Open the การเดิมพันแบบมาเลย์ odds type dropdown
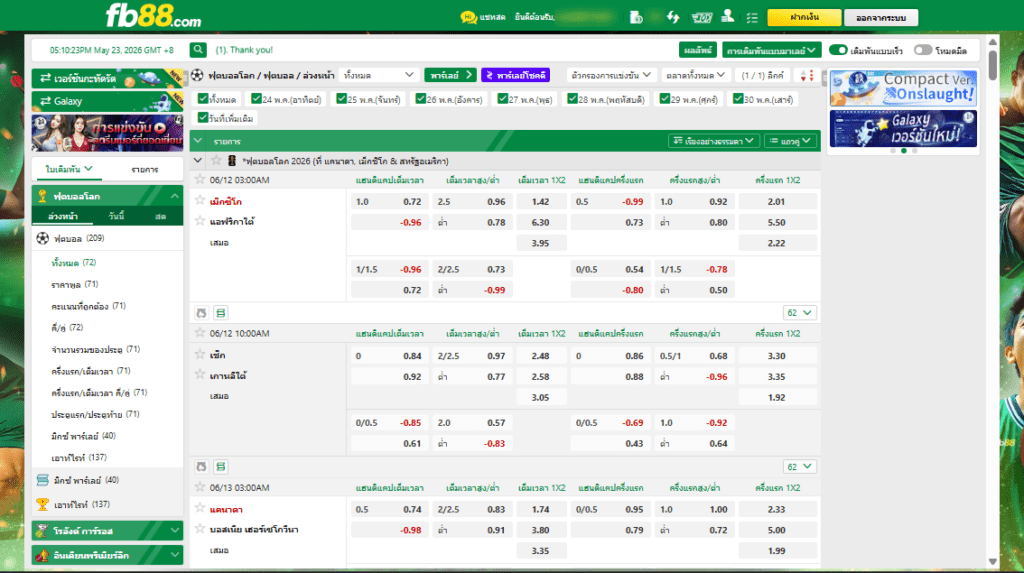Viewport: 1024px width, 573px height. [x=771, y=50]
